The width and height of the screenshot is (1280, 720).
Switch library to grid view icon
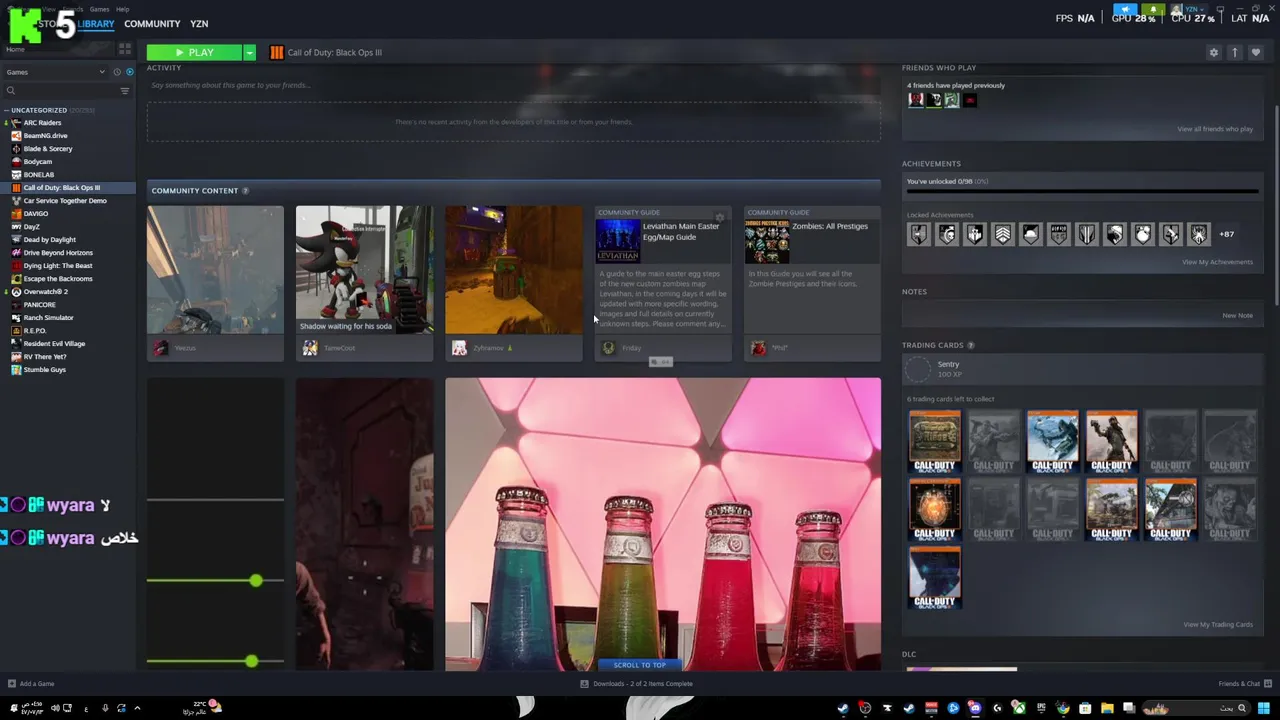point(125,48)
